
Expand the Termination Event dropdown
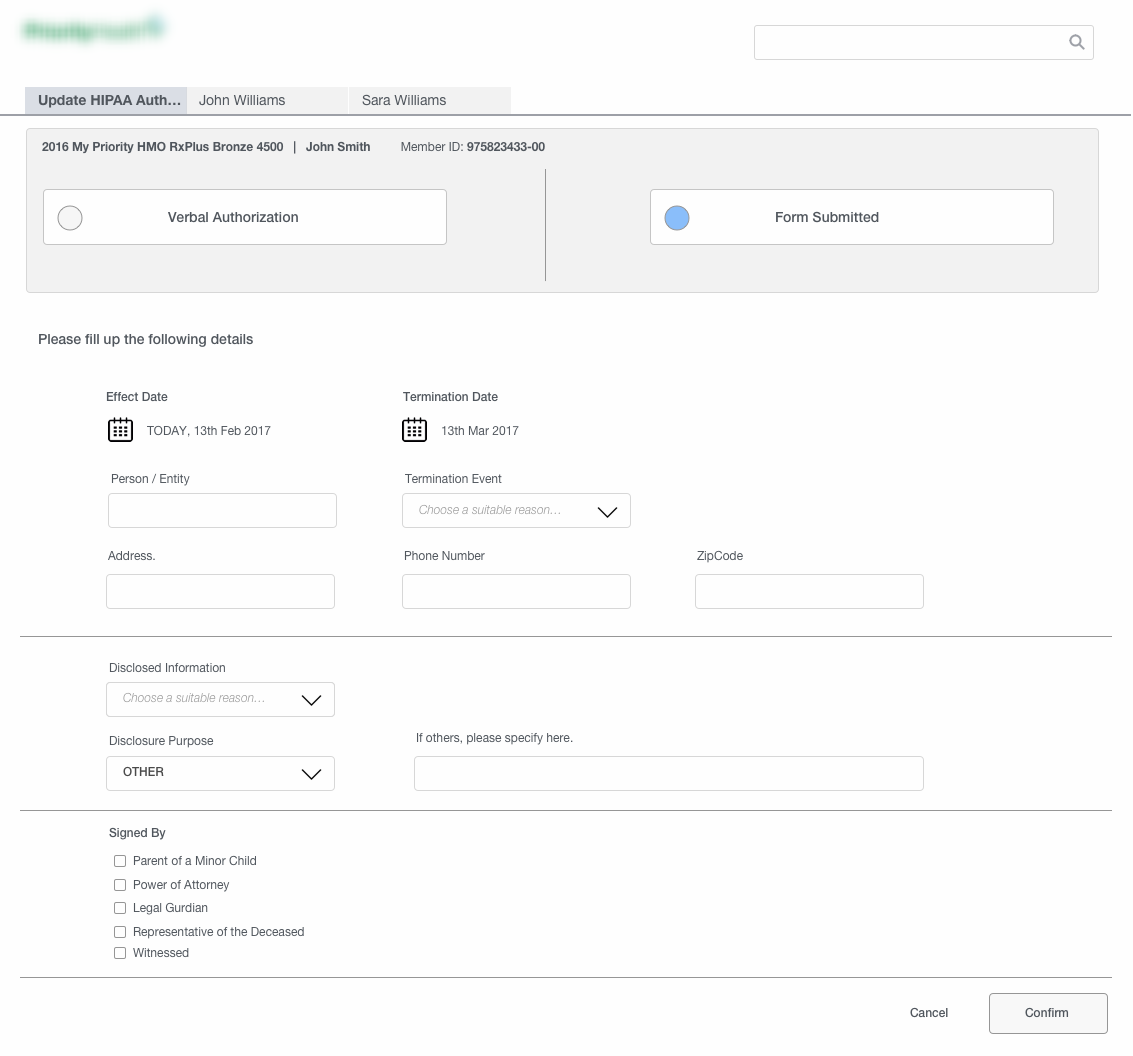click(516, 511)
